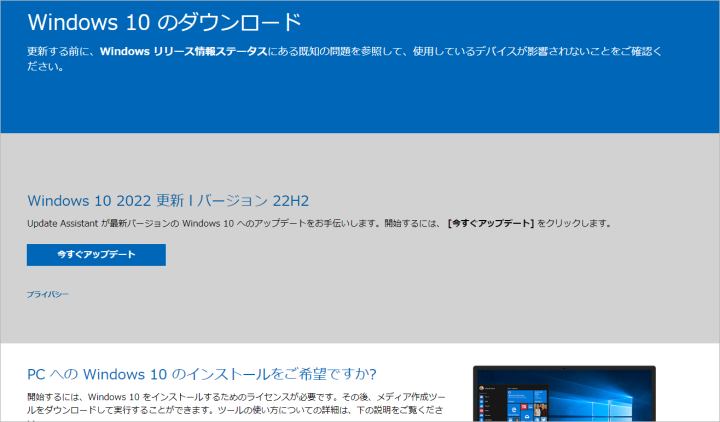Screen dimensions: 720x422
Task: Click the Update Assistant description sentence
Action: coord(319,224)
